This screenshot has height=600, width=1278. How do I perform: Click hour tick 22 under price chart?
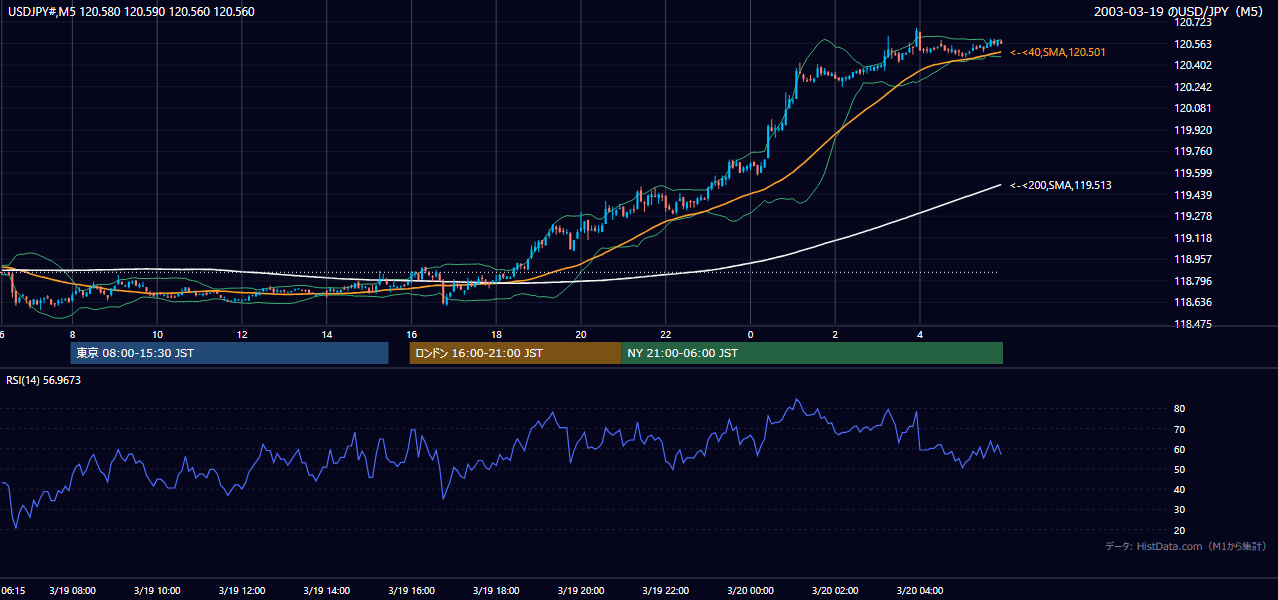666,334
